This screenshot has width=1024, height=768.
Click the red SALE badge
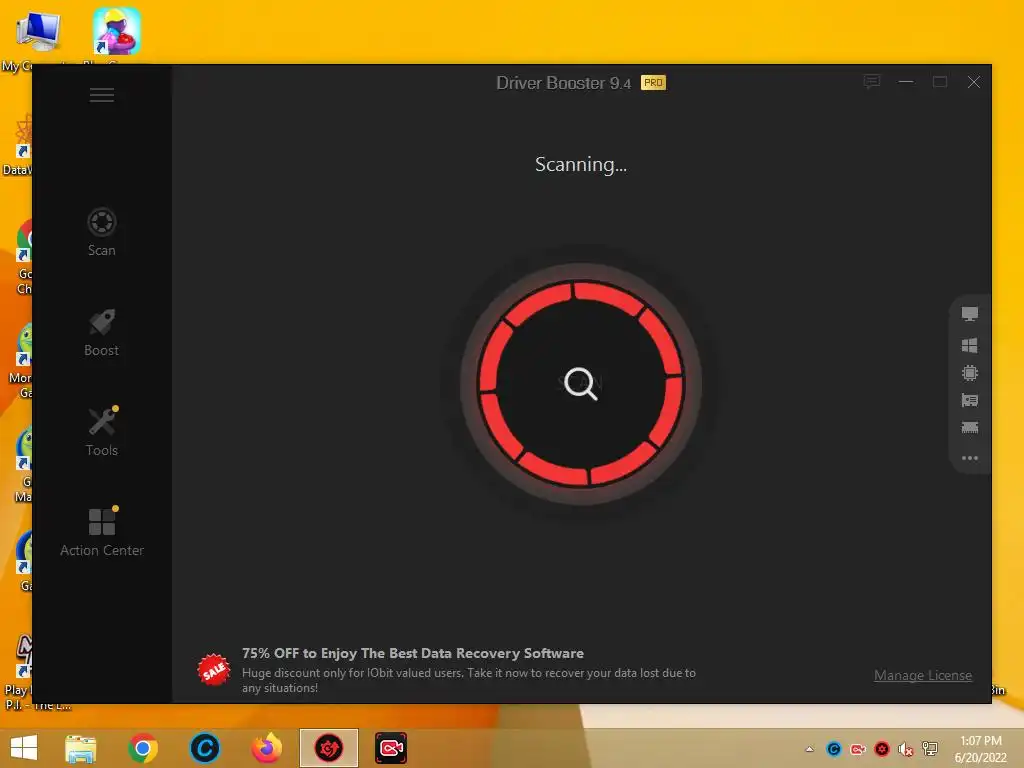coord(214,670)
